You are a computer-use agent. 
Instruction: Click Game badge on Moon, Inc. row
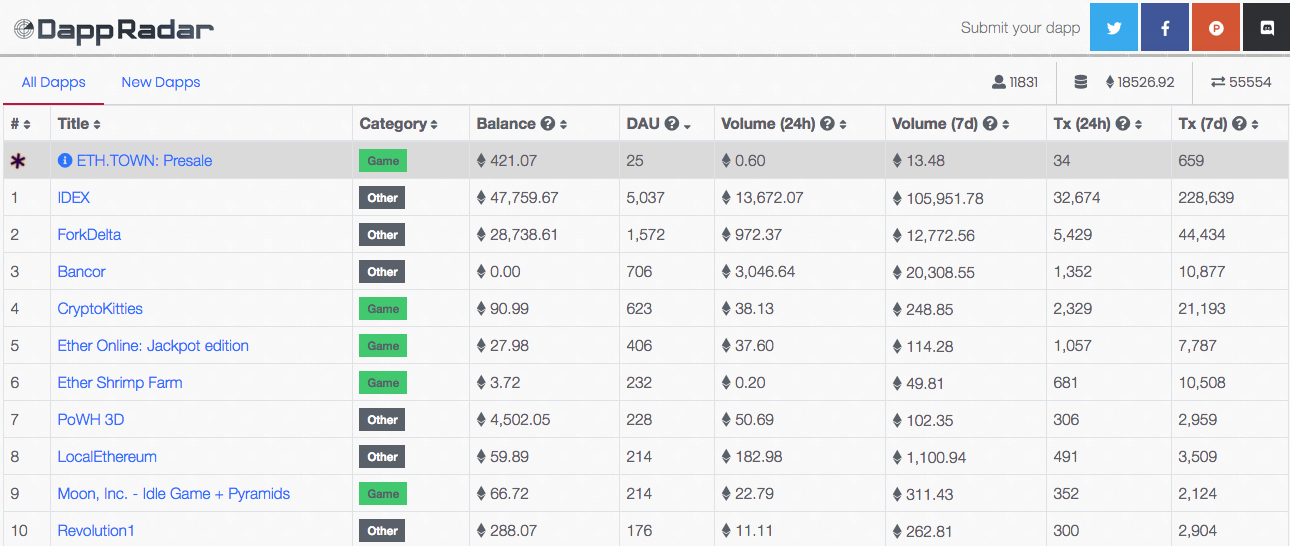point(382,494)
